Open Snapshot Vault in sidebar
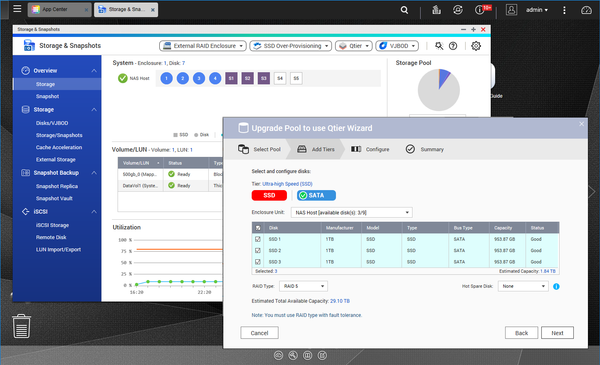600x365 pixels. pyautogui.click(x=54, y=199)
